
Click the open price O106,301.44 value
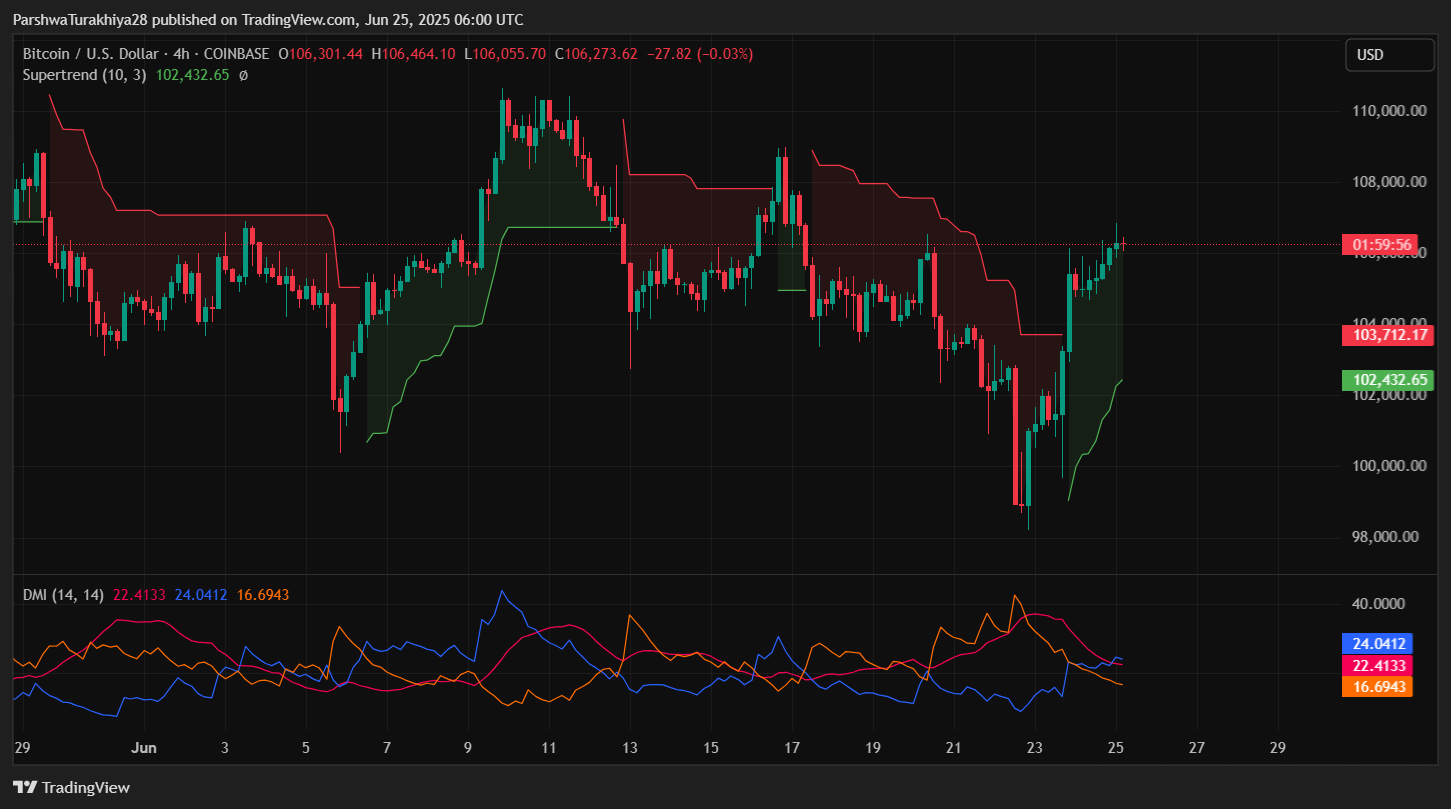(x=322, y=54)
